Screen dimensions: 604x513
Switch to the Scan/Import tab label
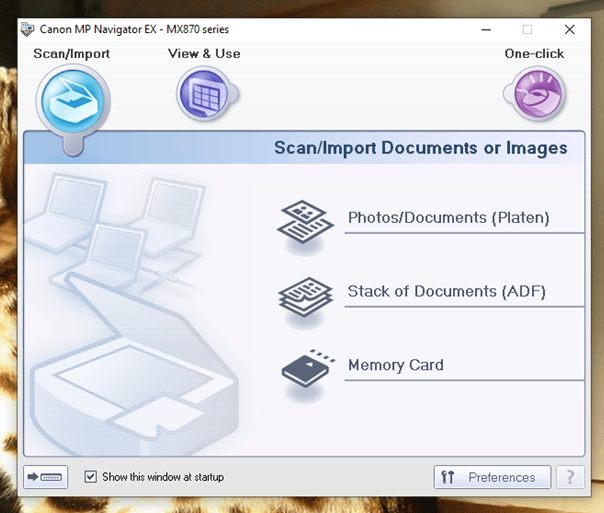pos(72,54)
